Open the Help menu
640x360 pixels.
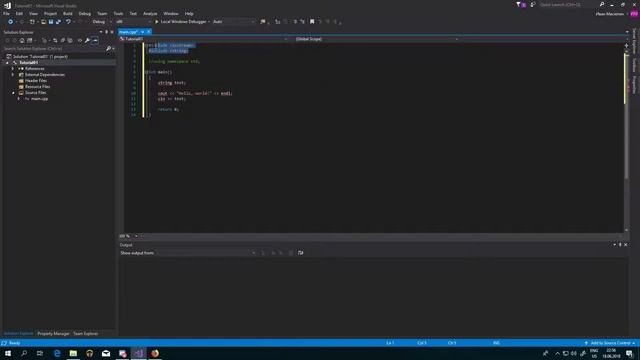point(189,13)
